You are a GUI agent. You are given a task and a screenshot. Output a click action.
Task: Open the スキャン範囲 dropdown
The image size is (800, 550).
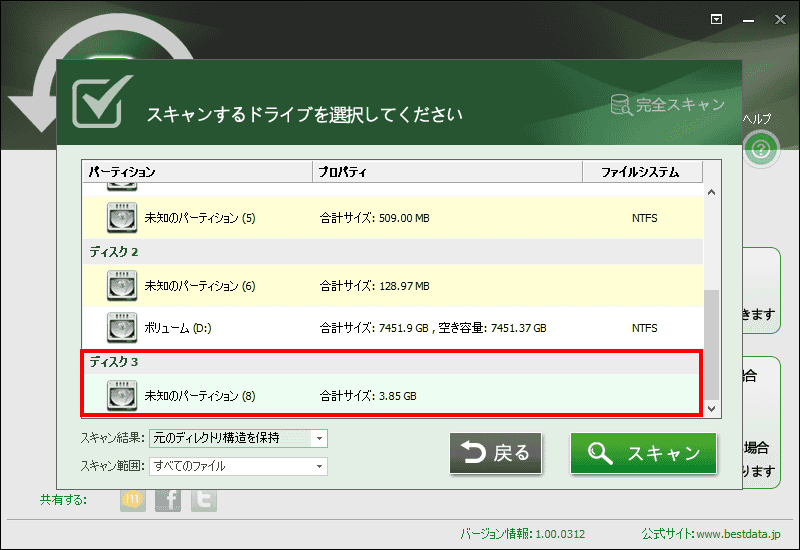[x=238, y=466]
